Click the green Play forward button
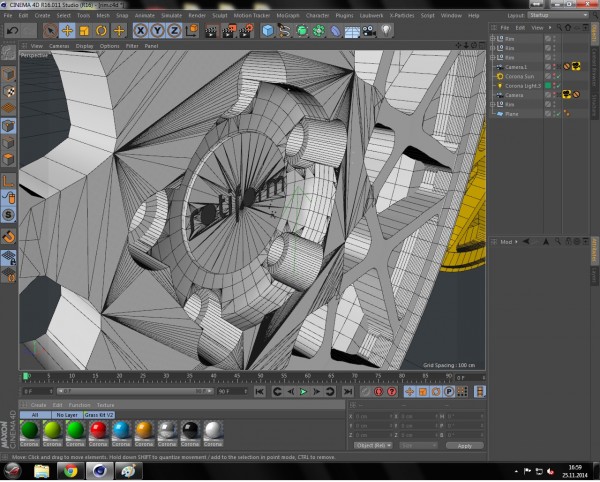The image size is (600, 482). pyautogui.click(x=303, y=391)
